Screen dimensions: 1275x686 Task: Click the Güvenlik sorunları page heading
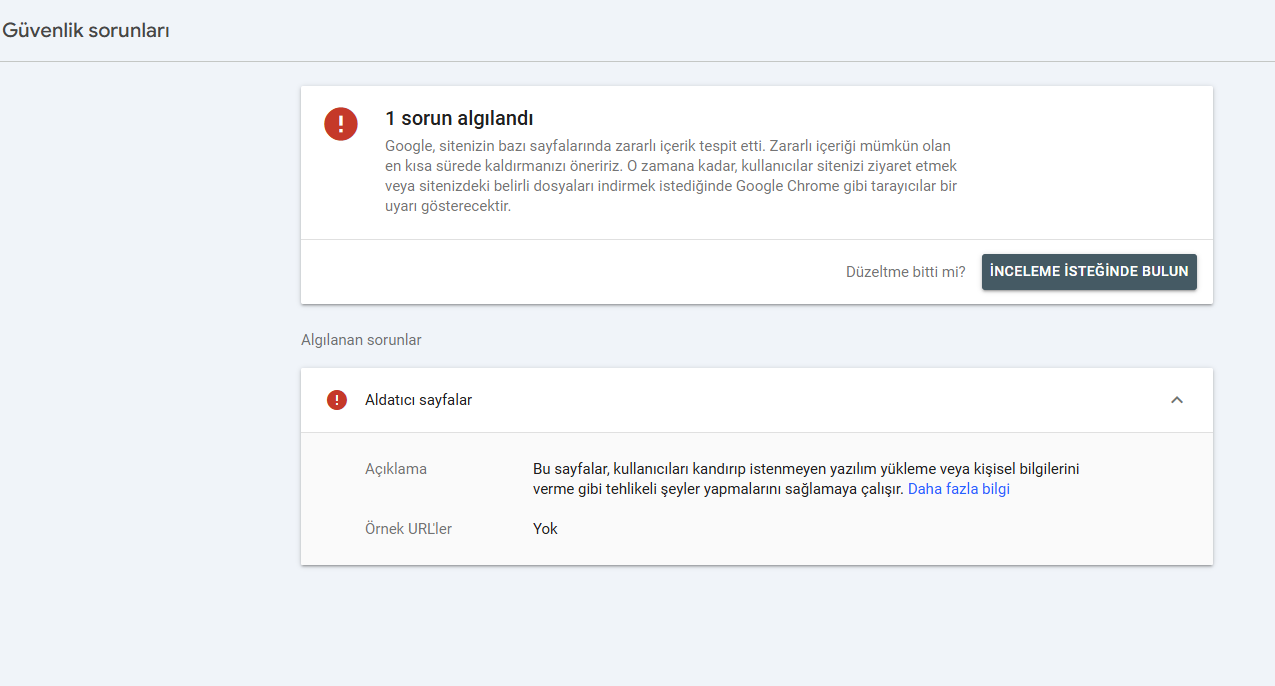tap(86, 31)
